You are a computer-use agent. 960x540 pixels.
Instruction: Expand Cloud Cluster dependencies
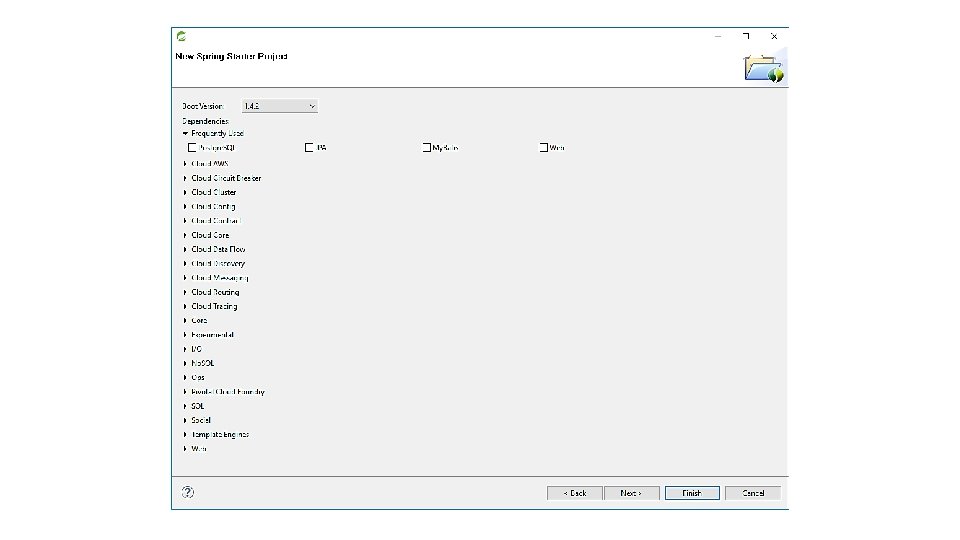point(185,192)
